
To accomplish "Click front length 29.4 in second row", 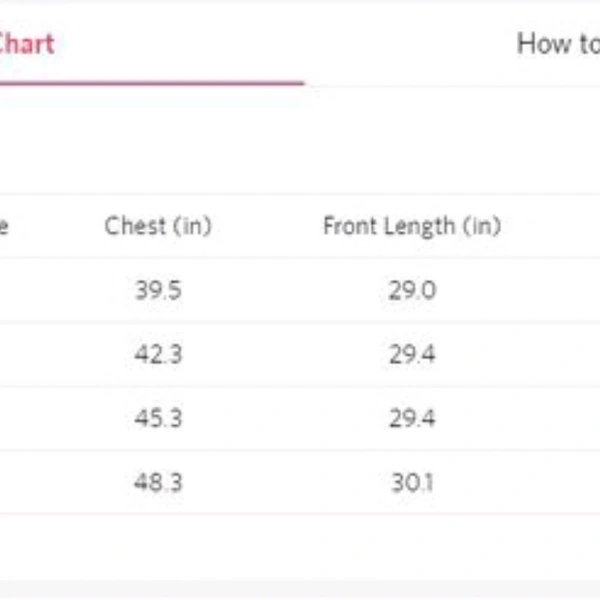I will (412, 355).
